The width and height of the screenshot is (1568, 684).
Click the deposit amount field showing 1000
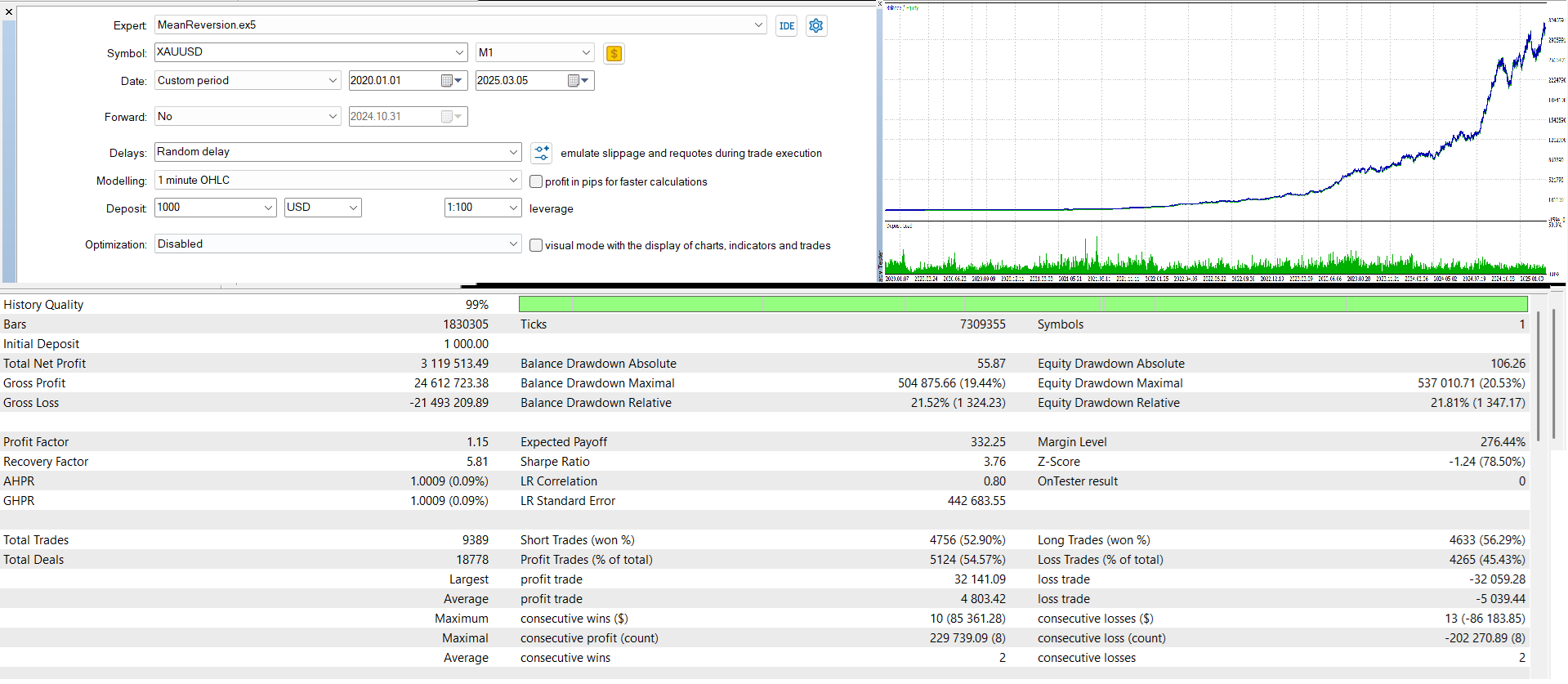(x=208, y=208)
